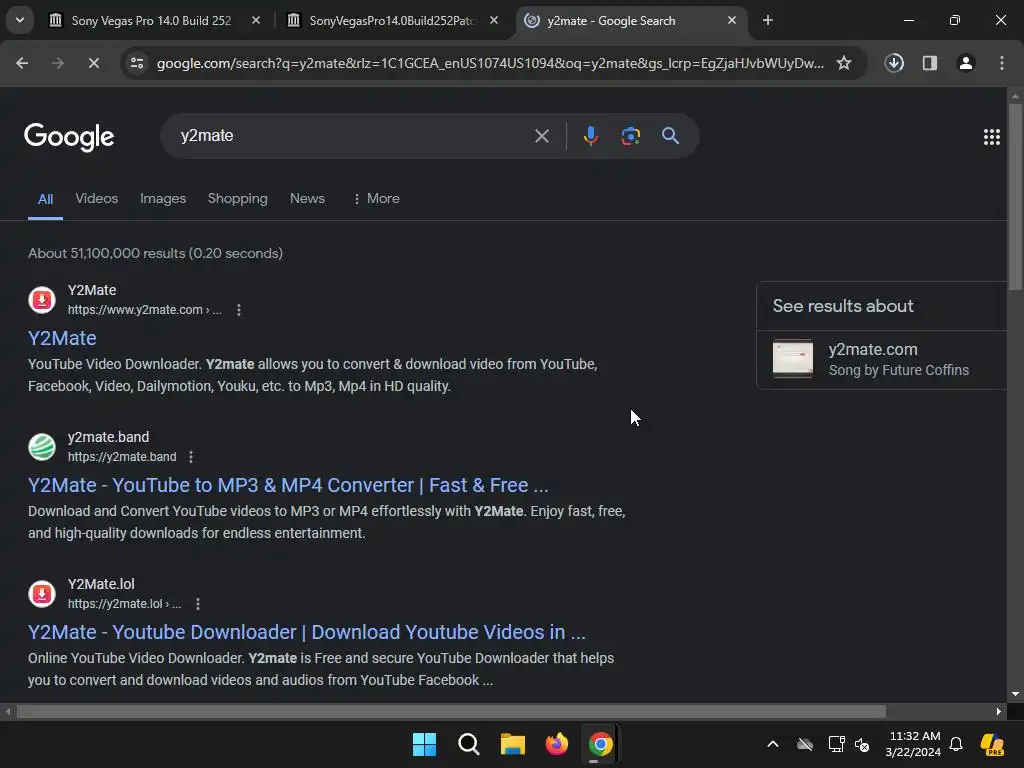Open File Explorer from taskbar

513,744
